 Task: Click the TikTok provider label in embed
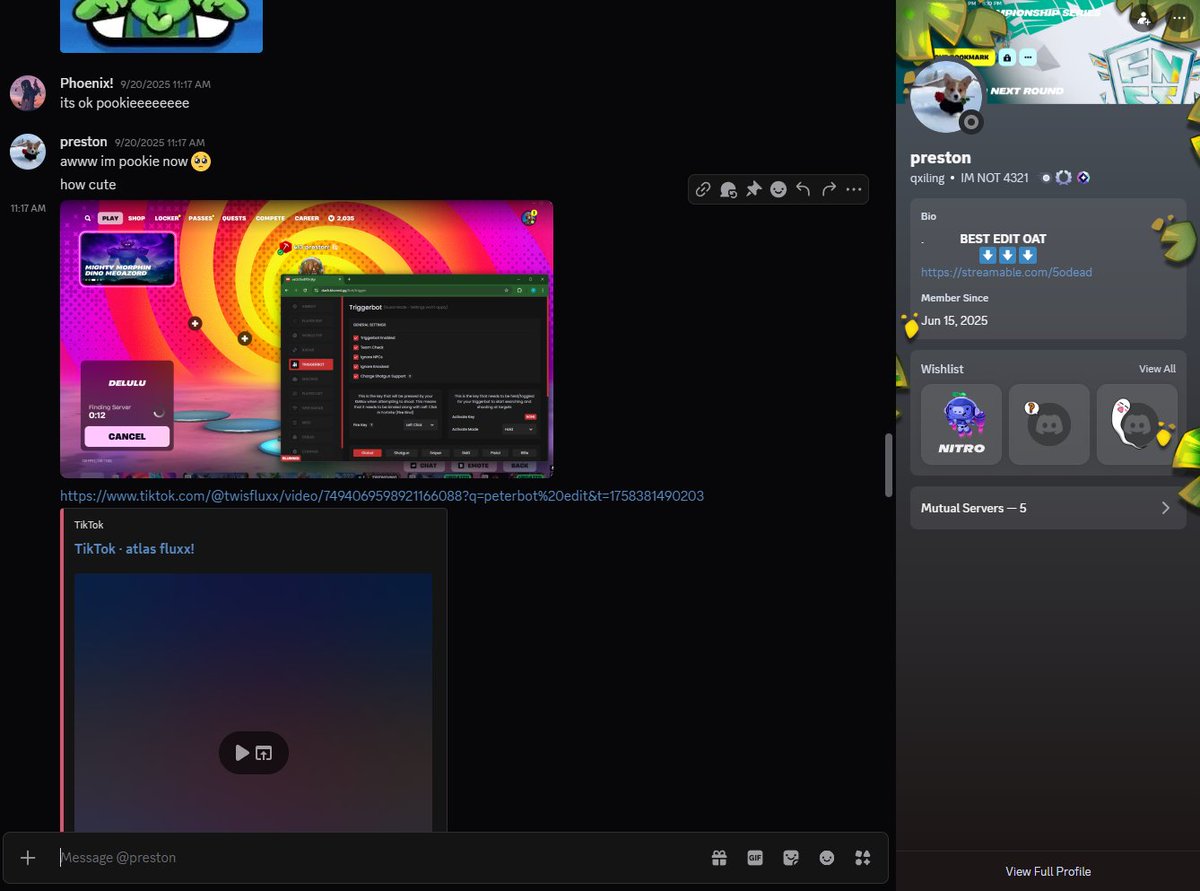pyautogui.click(x=89, y=525)
